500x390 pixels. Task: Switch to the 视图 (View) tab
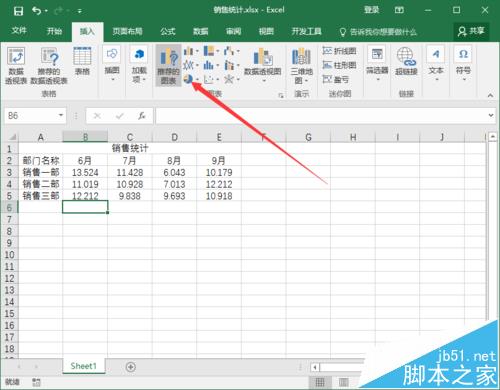266,31
